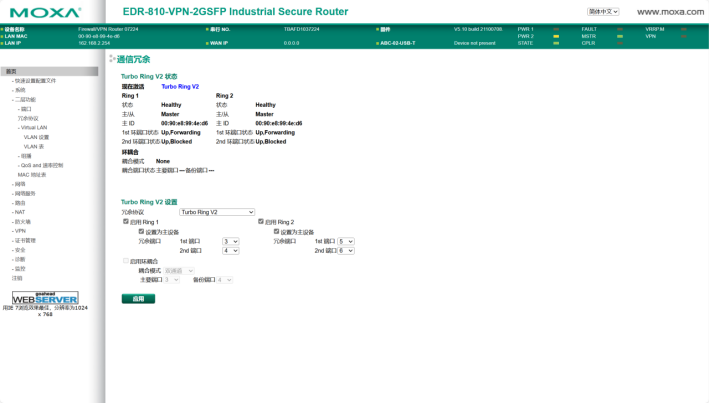Image resolution: width=709 pixels, height=403 pixels.
Task: Expand 网络 in the sidebar
Action: click(20, 184)
